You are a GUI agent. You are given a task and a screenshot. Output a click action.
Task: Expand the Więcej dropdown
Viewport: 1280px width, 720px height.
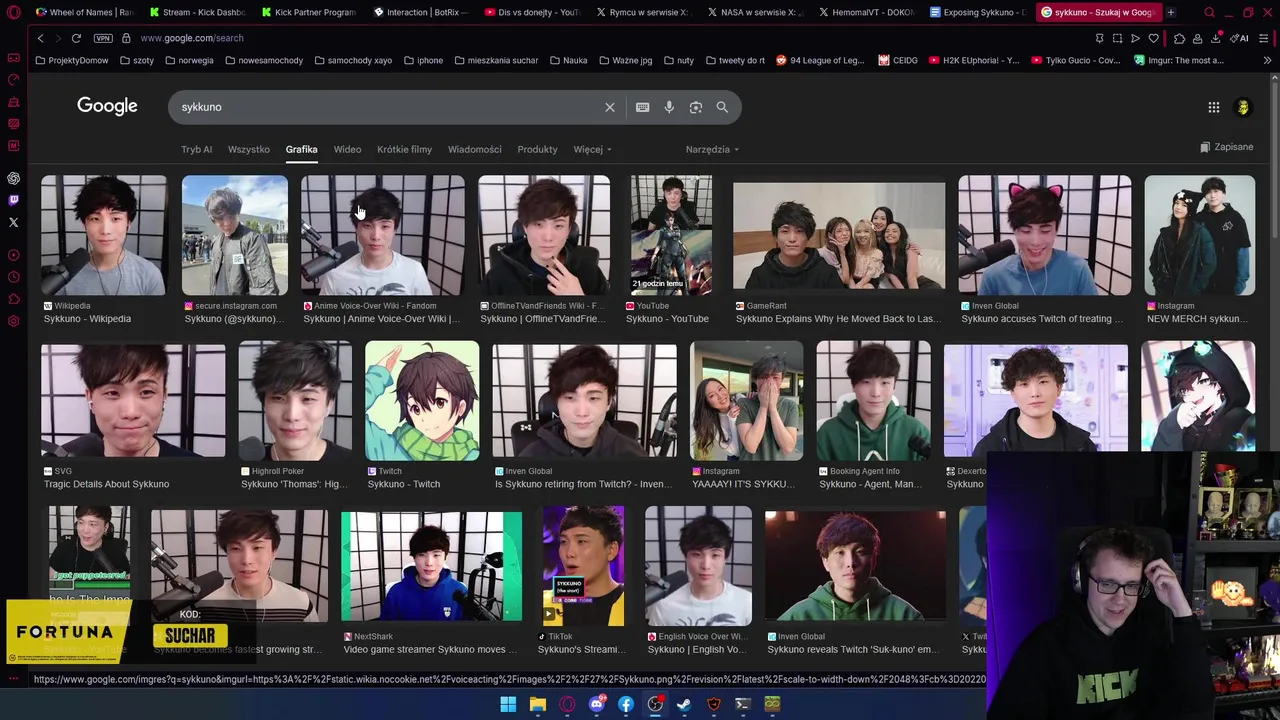point(592,149)
